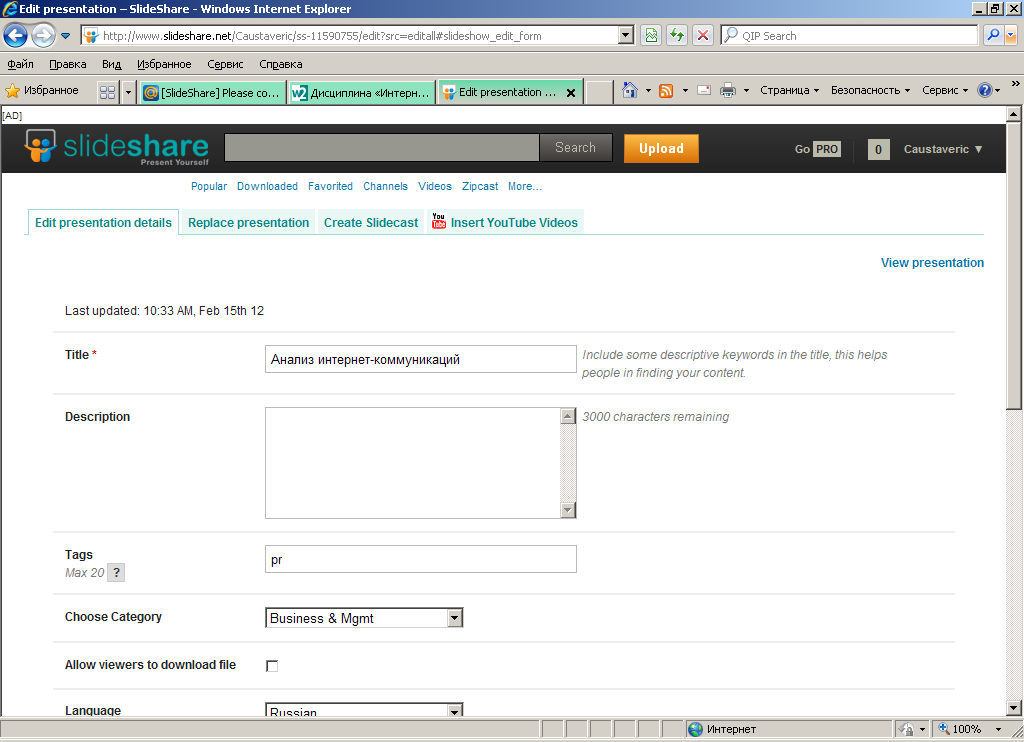Click the notifications counter showing 0
Viewport: 1024px width, 742px height.
click(x=878, y=150)
